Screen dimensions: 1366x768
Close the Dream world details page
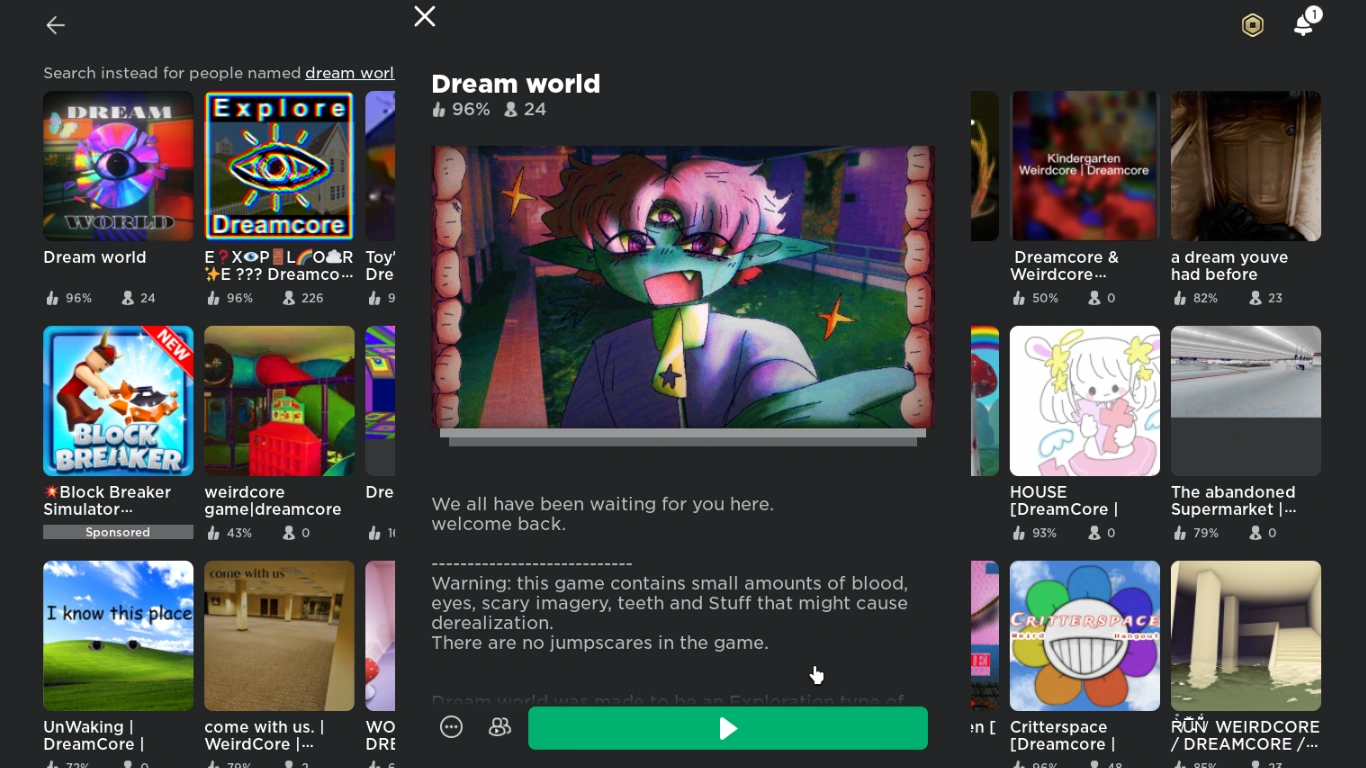point(424,16)
